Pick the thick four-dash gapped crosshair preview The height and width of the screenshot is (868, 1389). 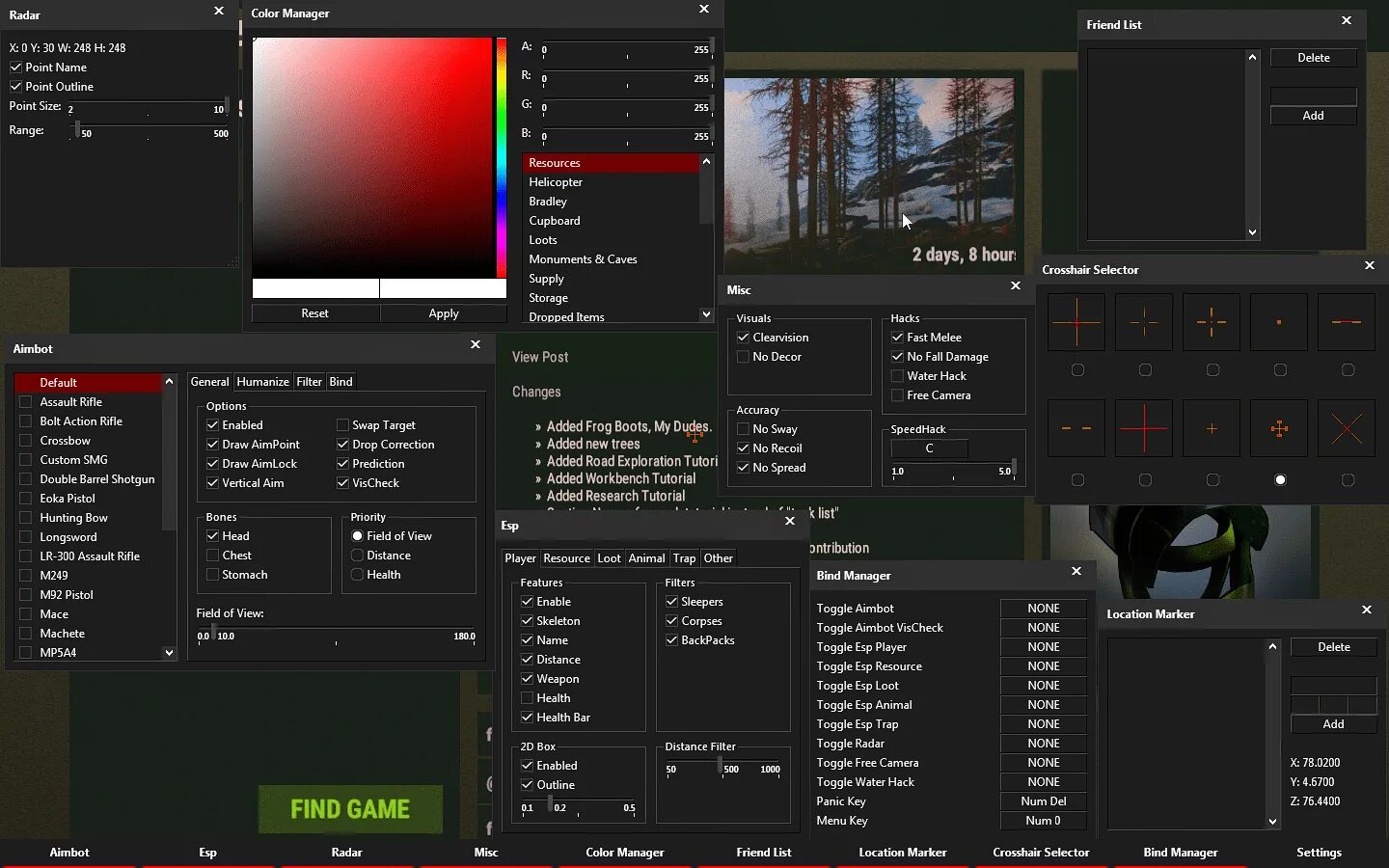click(1212, 322)
